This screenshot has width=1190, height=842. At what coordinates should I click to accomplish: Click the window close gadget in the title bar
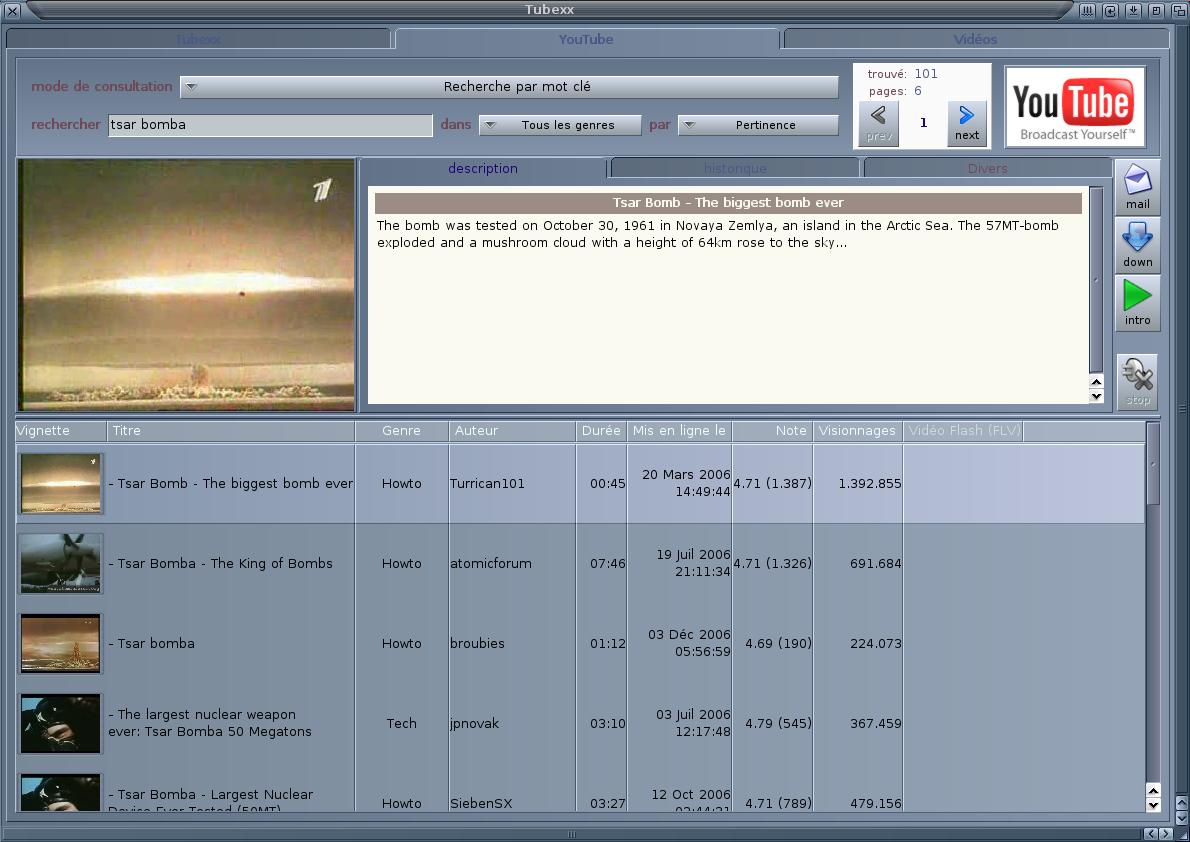point(12,11)
